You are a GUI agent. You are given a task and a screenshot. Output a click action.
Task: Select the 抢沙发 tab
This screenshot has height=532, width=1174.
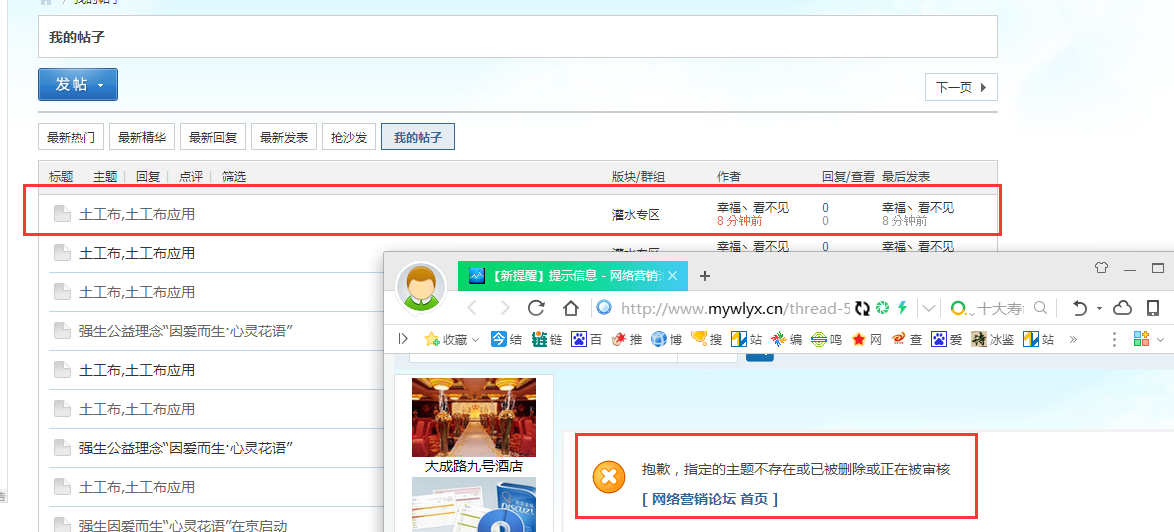tap(349, 137)
